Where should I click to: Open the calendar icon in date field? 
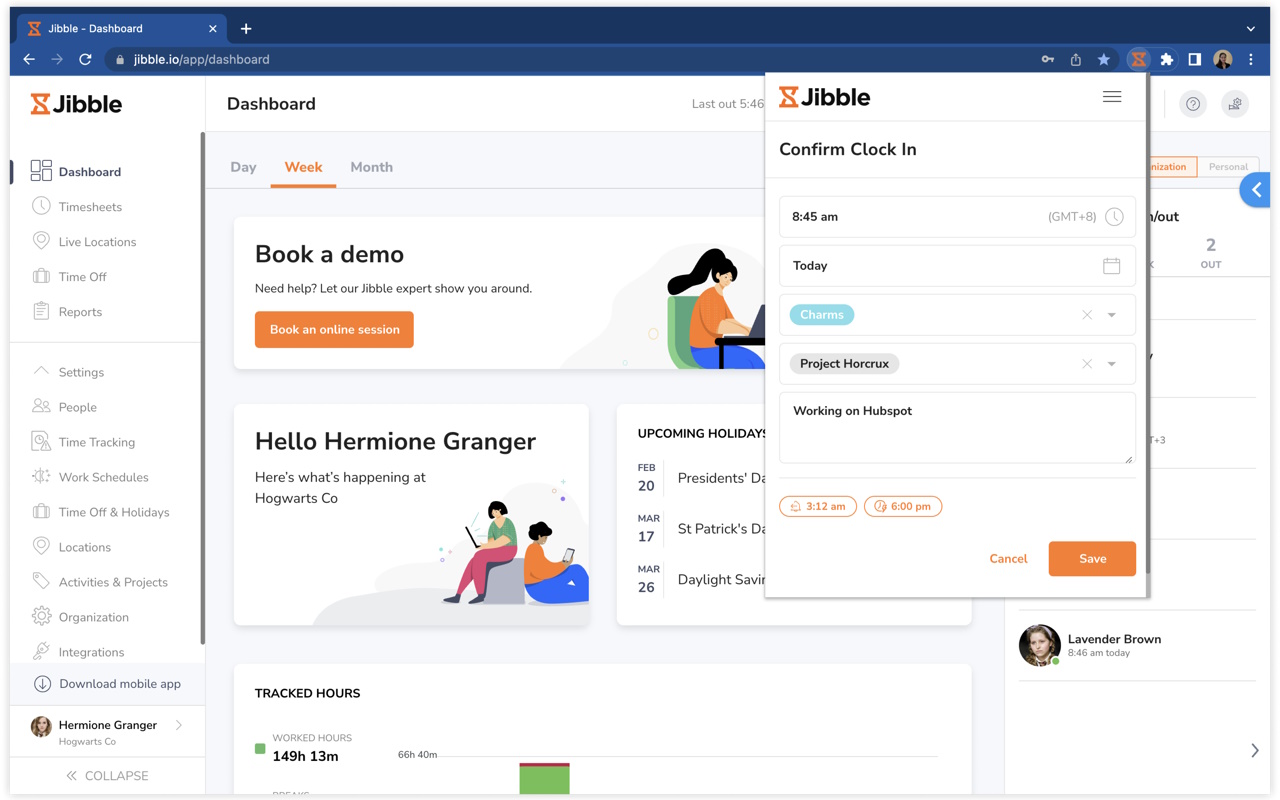pyautogui.click(x=1111, y=266)
